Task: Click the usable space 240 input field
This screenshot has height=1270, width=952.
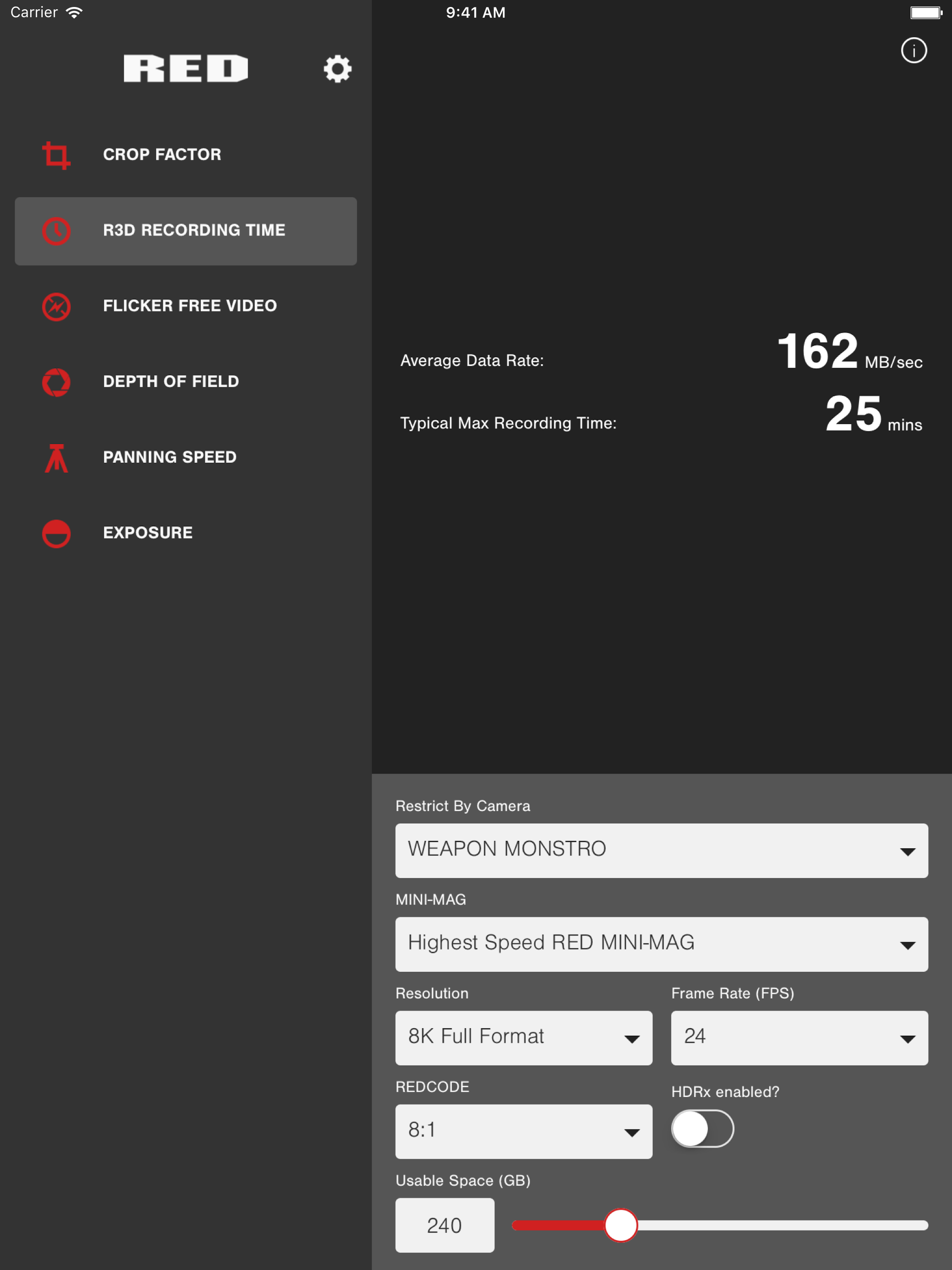Action: coord(444,1225)
